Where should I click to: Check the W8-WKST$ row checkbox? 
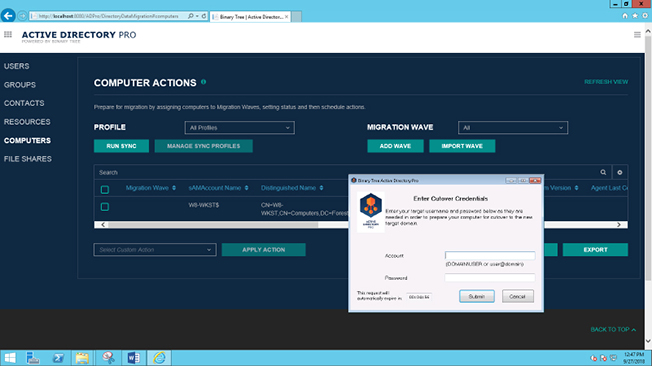(x=105, y=207)
